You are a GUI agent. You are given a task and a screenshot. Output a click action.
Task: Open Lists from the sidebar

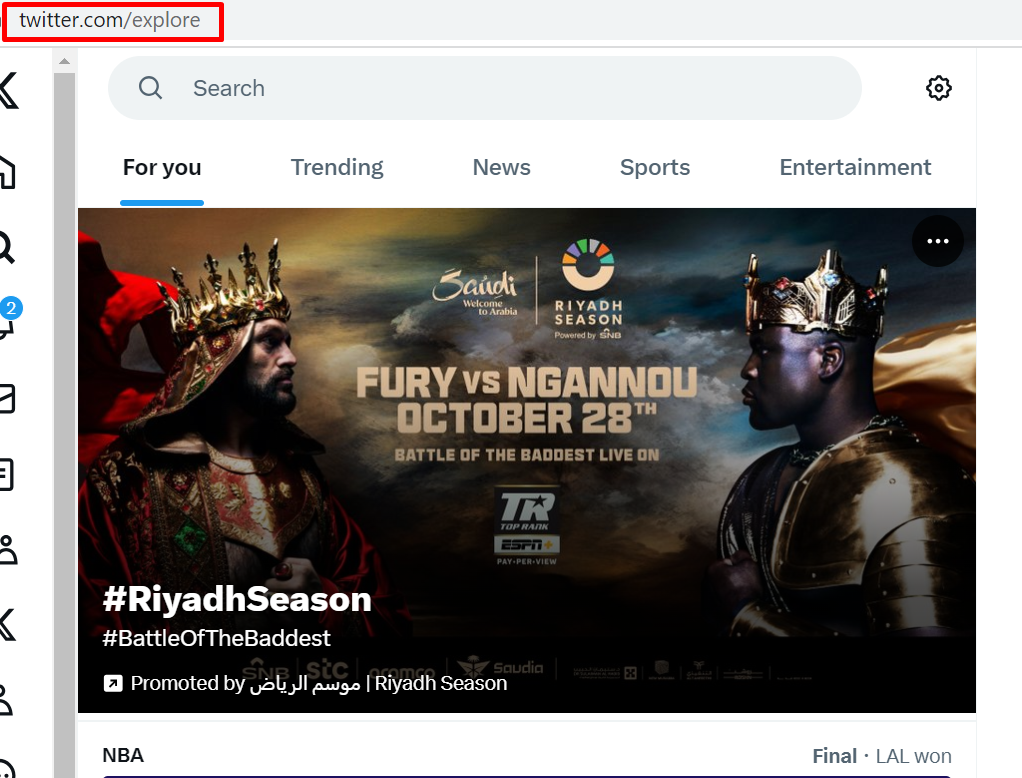click(x=5, y=475)
